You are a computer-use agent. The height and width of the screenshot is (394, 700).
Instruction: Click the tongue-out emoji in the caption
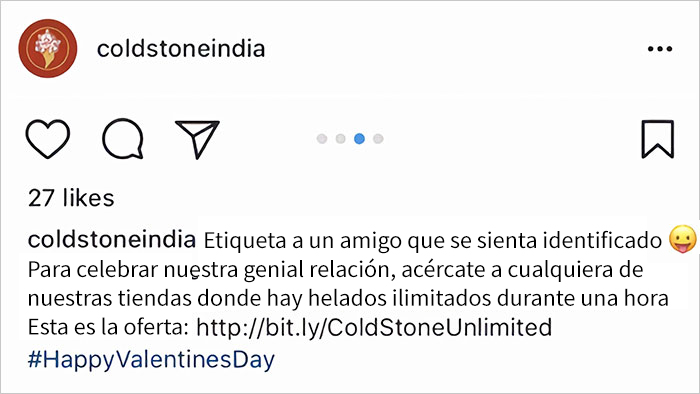[x=683, y=239]
